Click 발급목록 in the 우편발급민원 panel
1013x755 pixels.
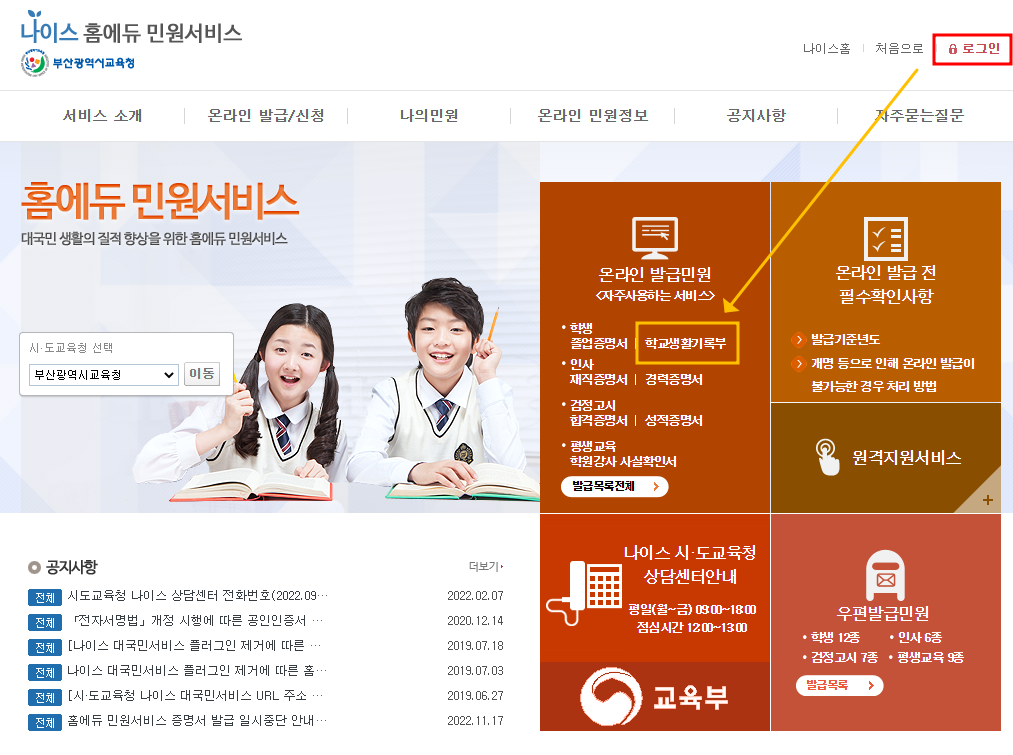pyautogui.click(x=838, y=687)
